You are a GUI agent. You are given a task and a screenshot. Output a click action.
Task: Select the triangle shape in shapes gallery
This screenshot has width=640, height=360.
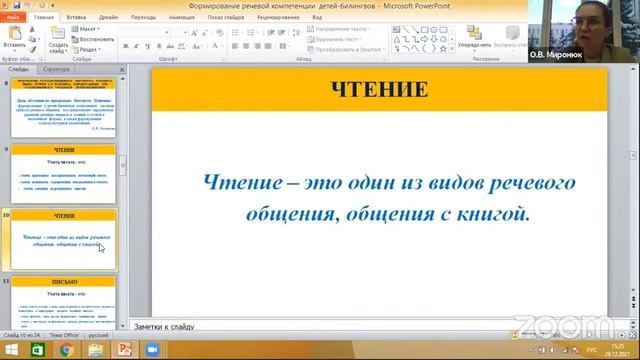coord(396,39)
